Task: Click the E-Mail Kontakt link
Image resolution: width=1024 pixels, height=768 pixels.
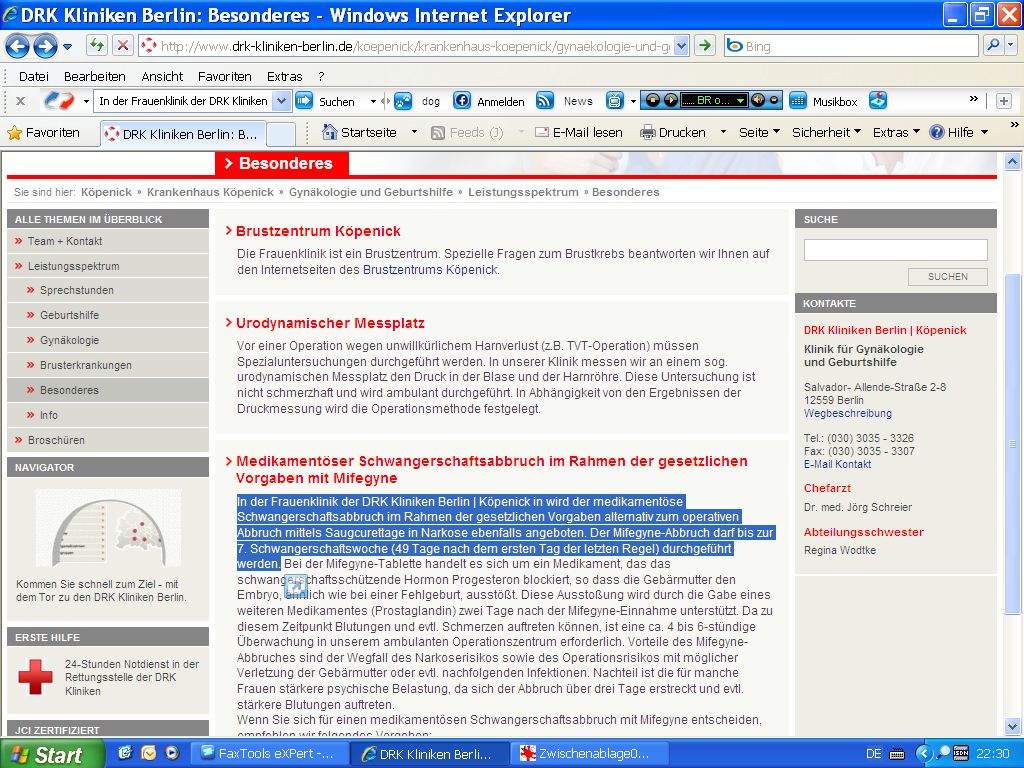Action: coord(837,464)
